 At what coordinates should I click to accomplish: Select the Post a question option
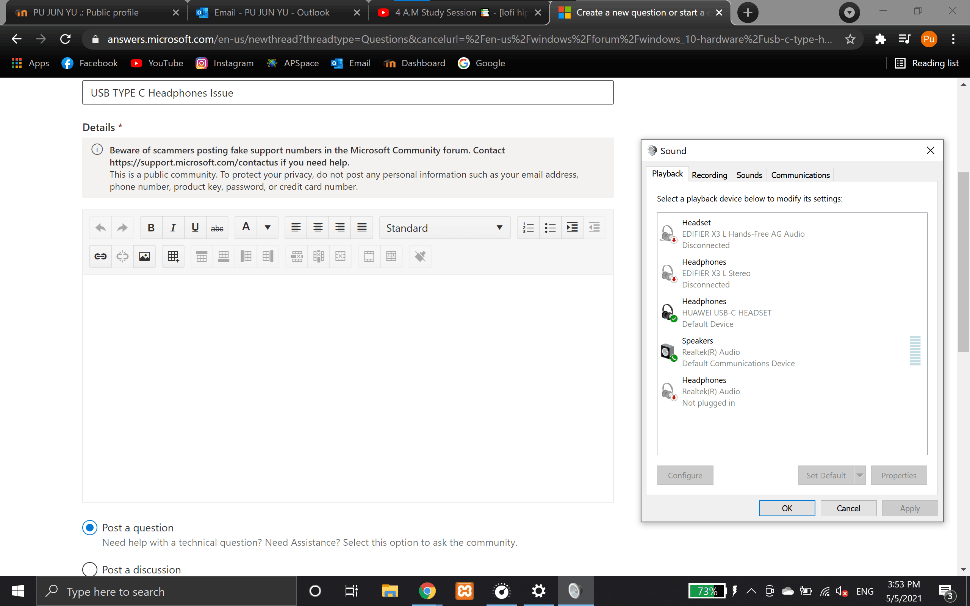(x=90, y=527)
